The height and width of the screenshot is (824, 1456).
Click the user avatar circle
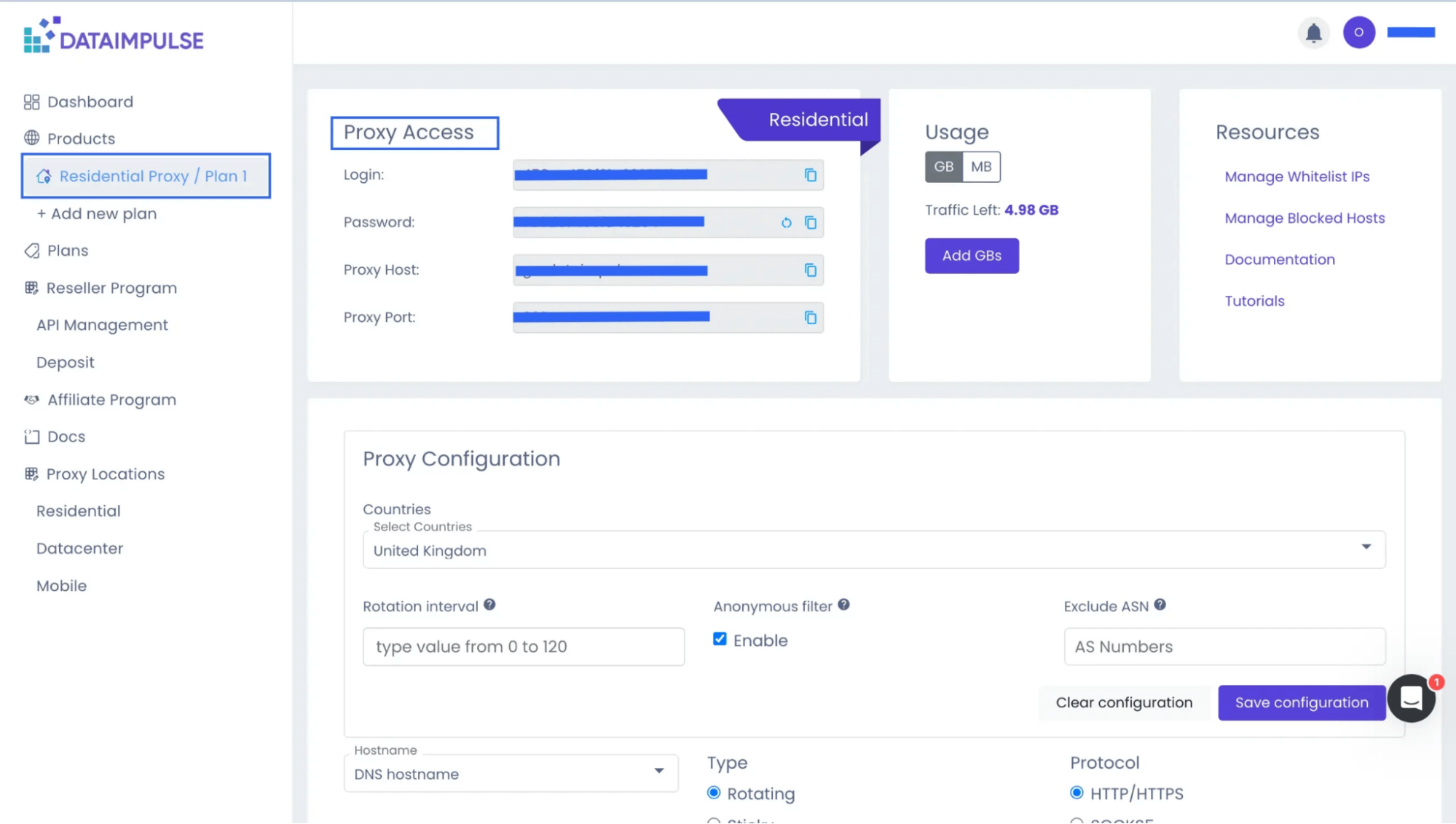pos(1358,33)
